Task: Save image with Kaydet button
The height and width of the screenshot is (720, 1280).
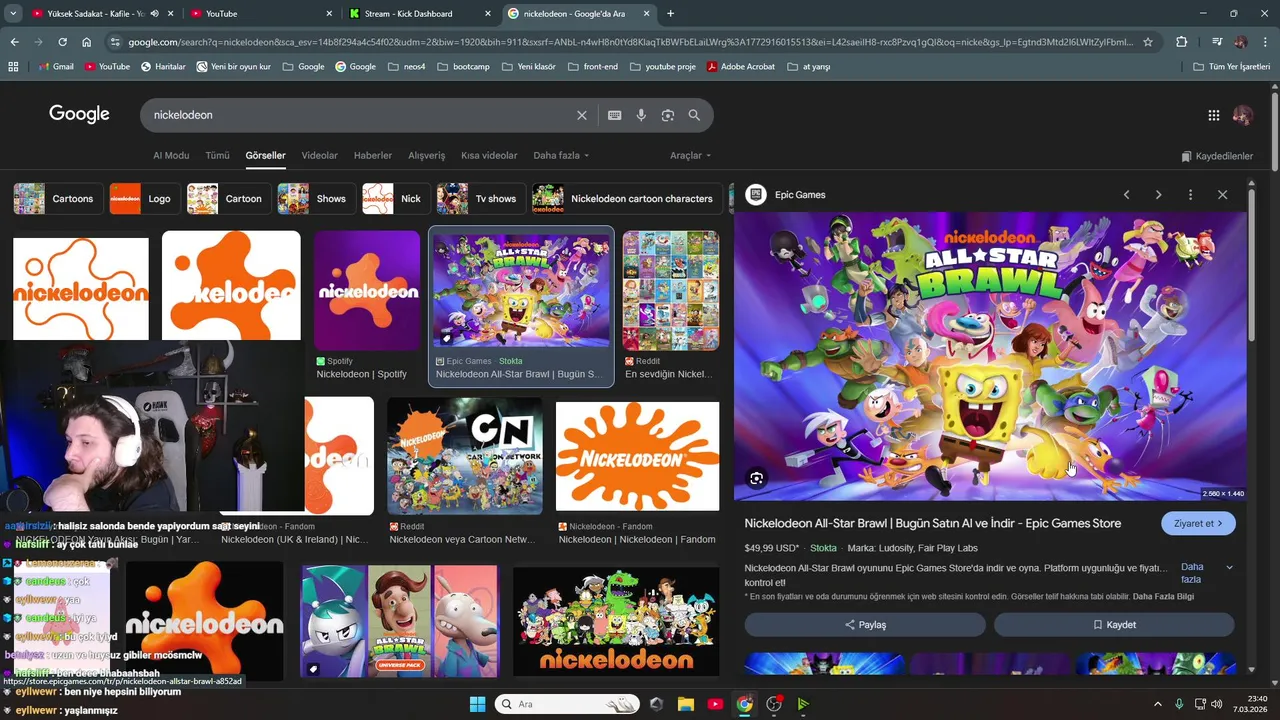Action: click(x=1114, y=625)
